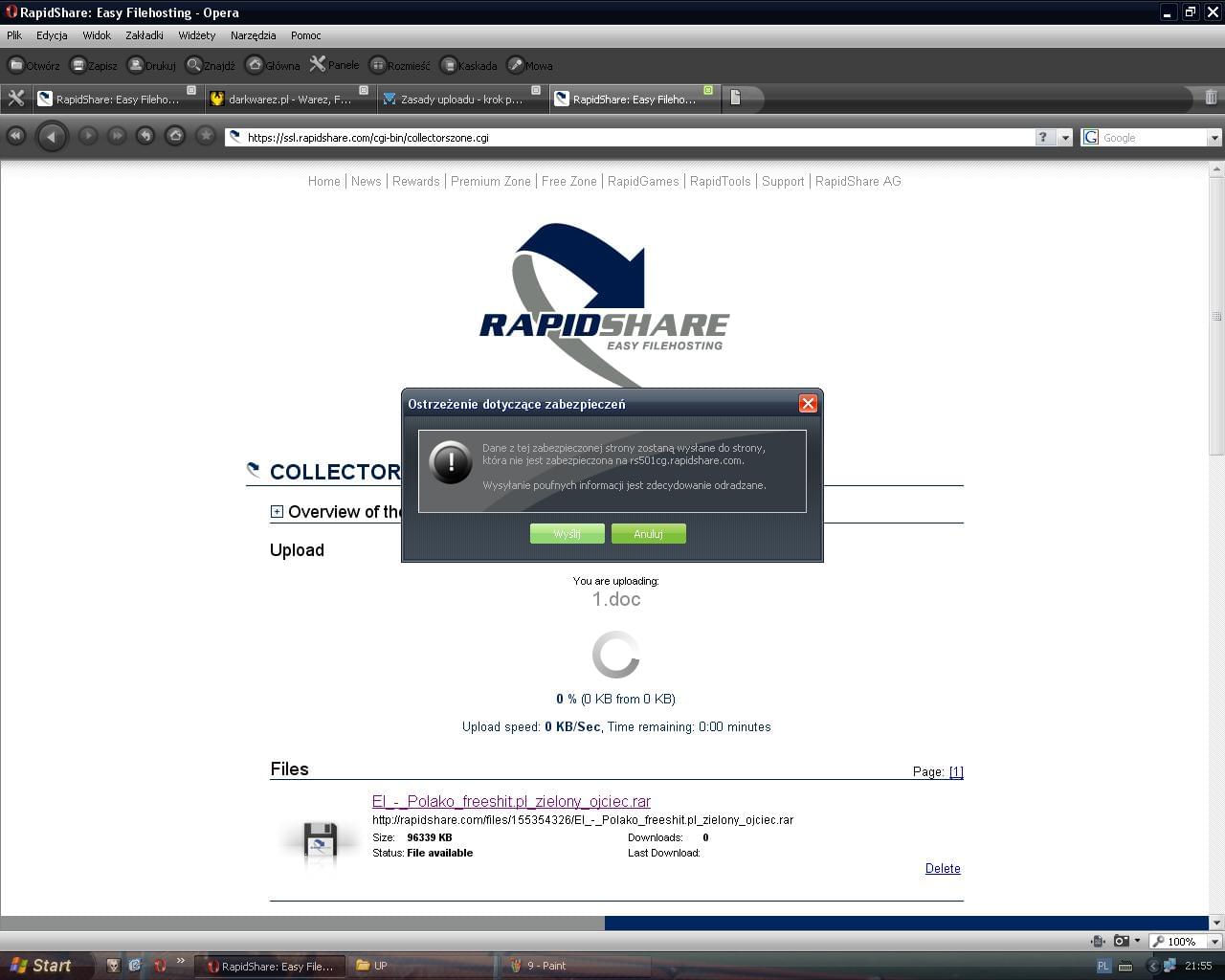Open the Zakładki menu

pyautogui.click(x=145, y=35)
